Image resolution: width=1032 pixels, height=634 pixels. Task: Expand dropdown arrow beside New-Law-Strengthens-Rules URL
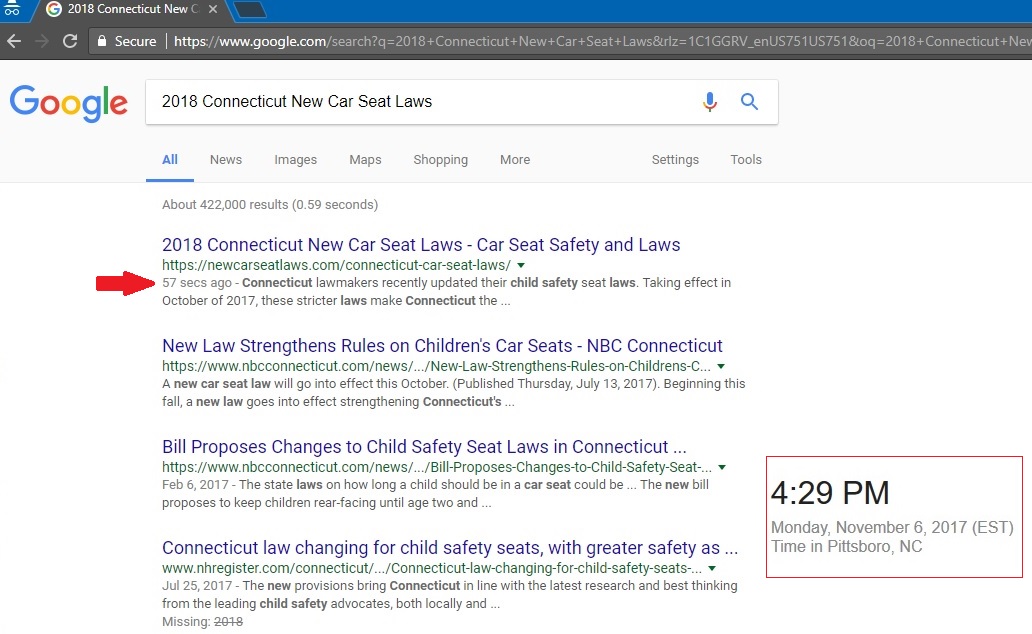(x=721, y=366)
